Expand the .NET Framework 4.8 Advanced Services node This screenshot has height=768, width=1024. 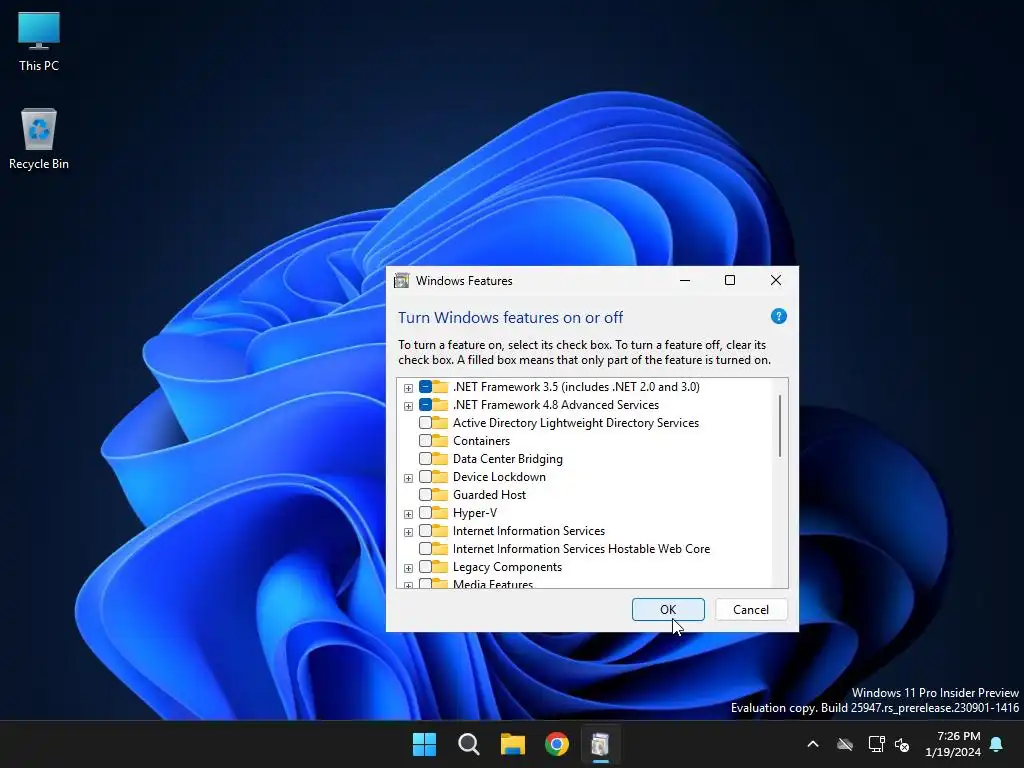(408, 406)
